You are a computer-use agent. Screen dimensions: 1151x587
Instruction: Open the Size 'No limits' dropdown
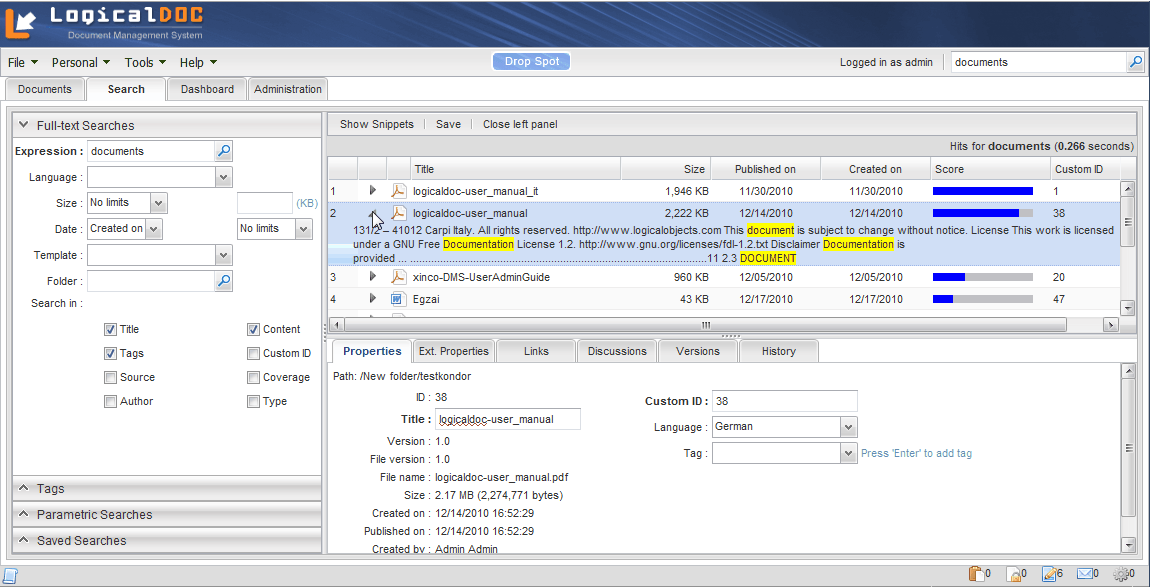click(x=159, y=203)
